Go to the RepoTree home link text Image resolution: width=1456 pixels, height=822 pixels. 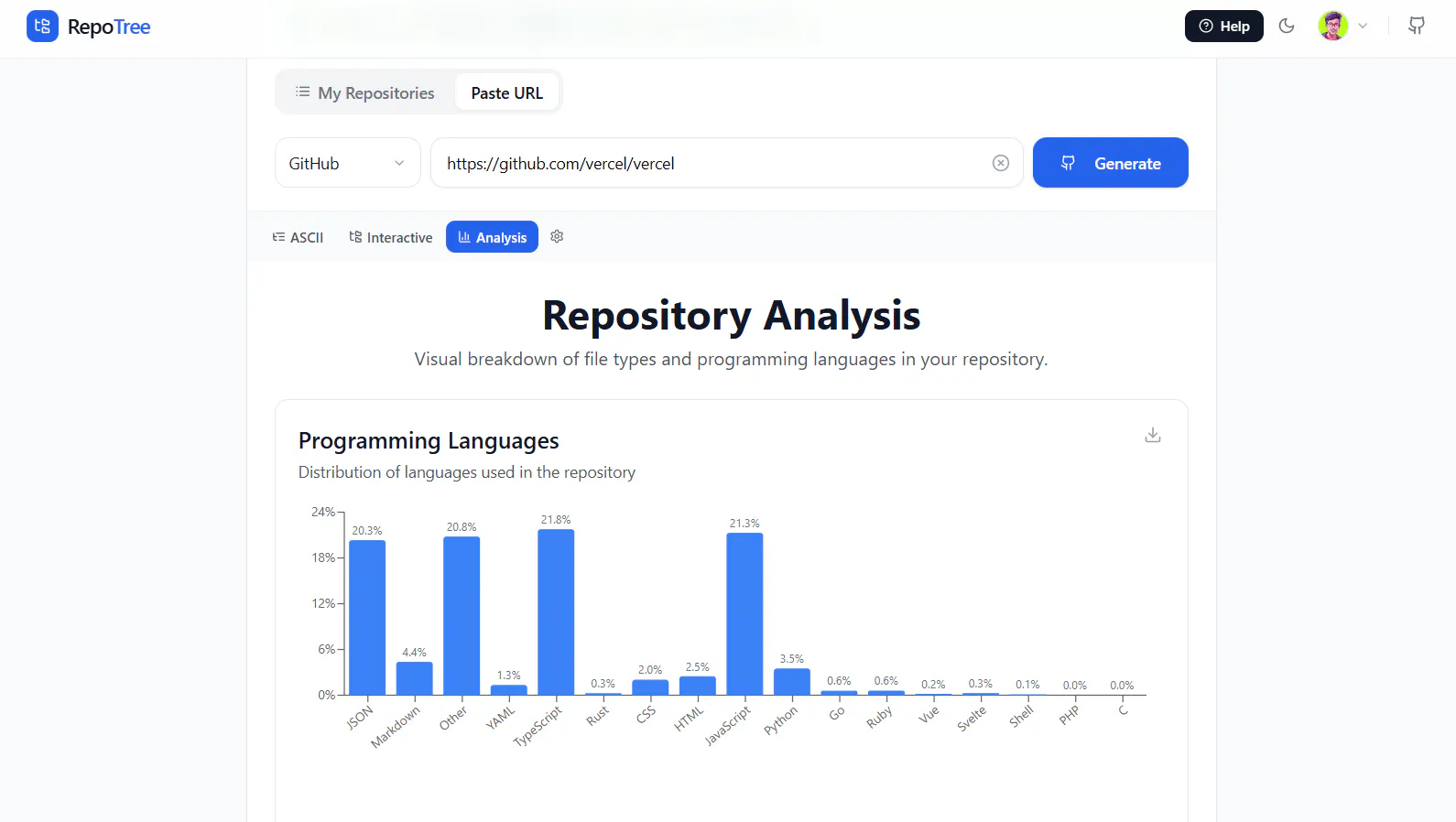pyautogui.click(x=109, y=27)
